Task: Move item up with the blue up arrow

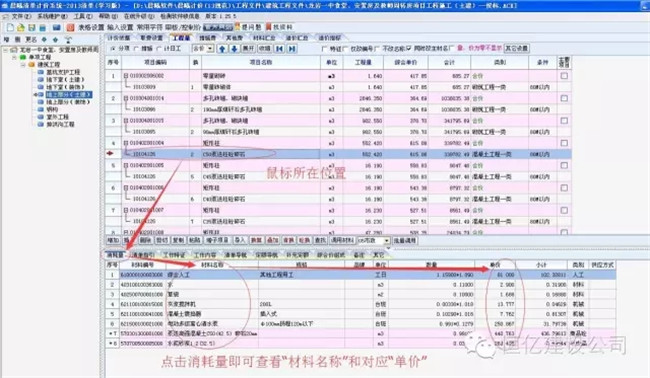Action: pyautogui.click(x=222, y=48)
